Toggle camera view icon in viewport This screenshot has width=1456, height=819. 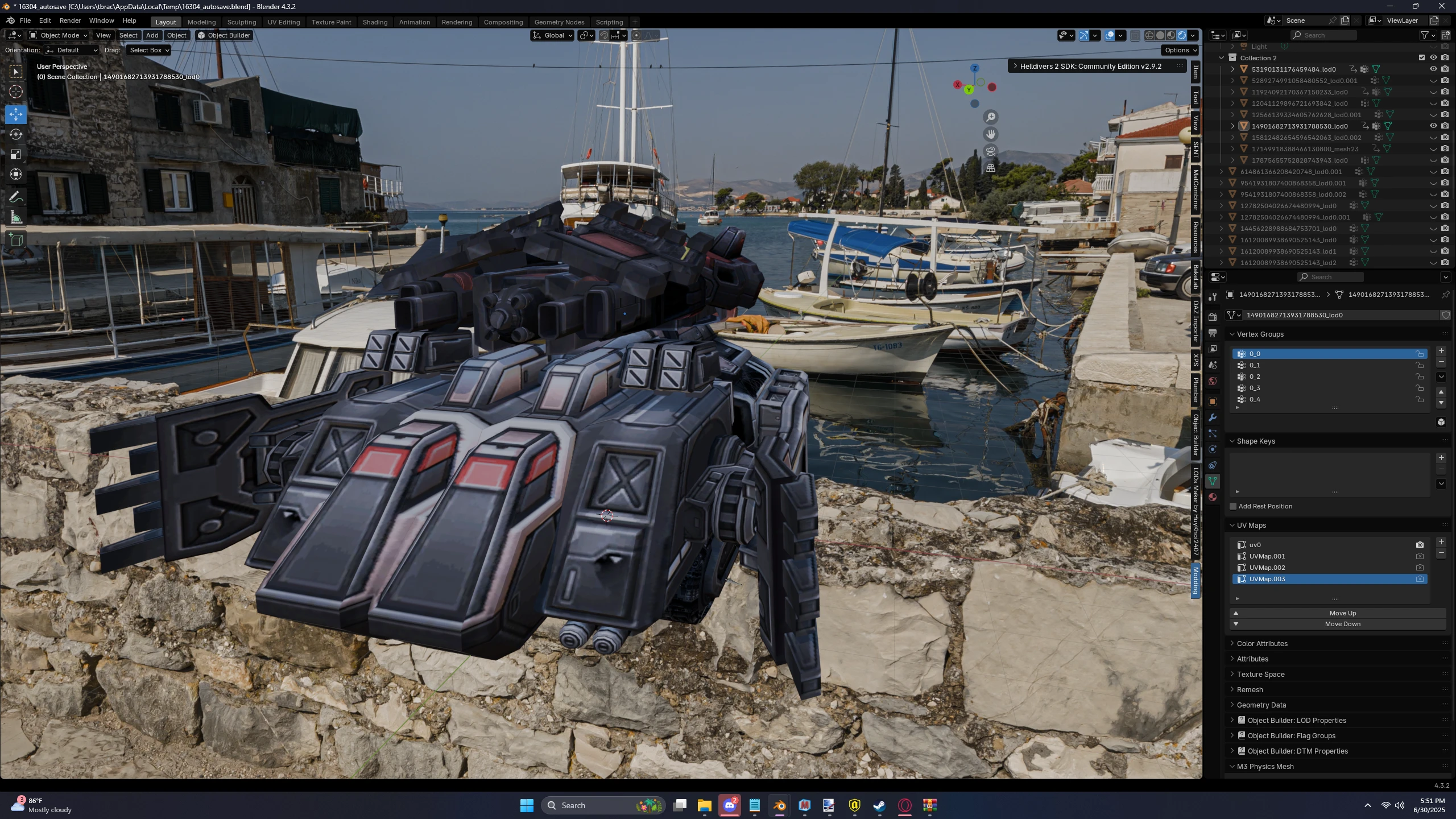[x=991, y=151]
